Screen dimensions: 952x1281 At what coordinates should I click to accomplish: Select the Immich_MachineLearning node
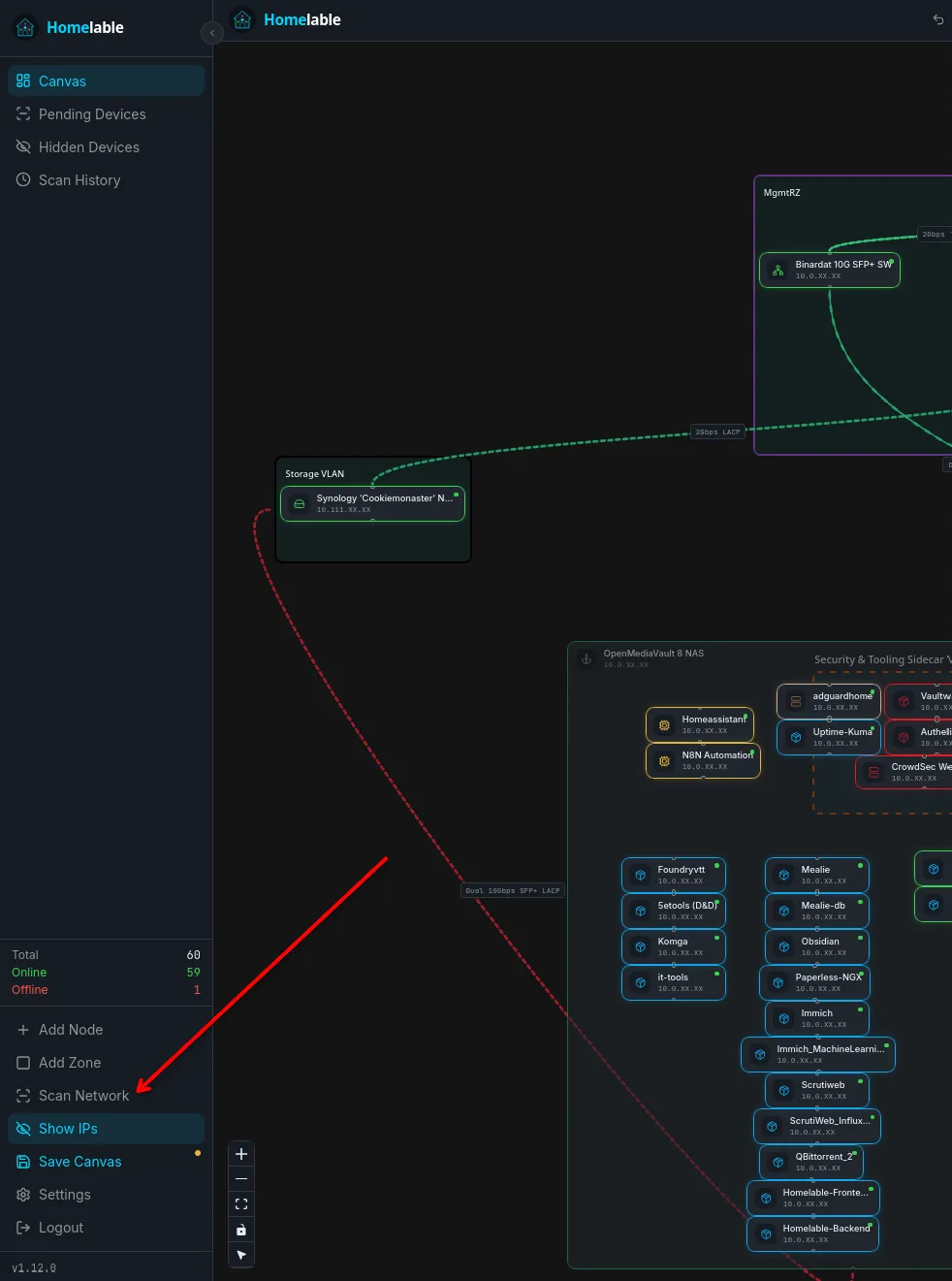818,1054
